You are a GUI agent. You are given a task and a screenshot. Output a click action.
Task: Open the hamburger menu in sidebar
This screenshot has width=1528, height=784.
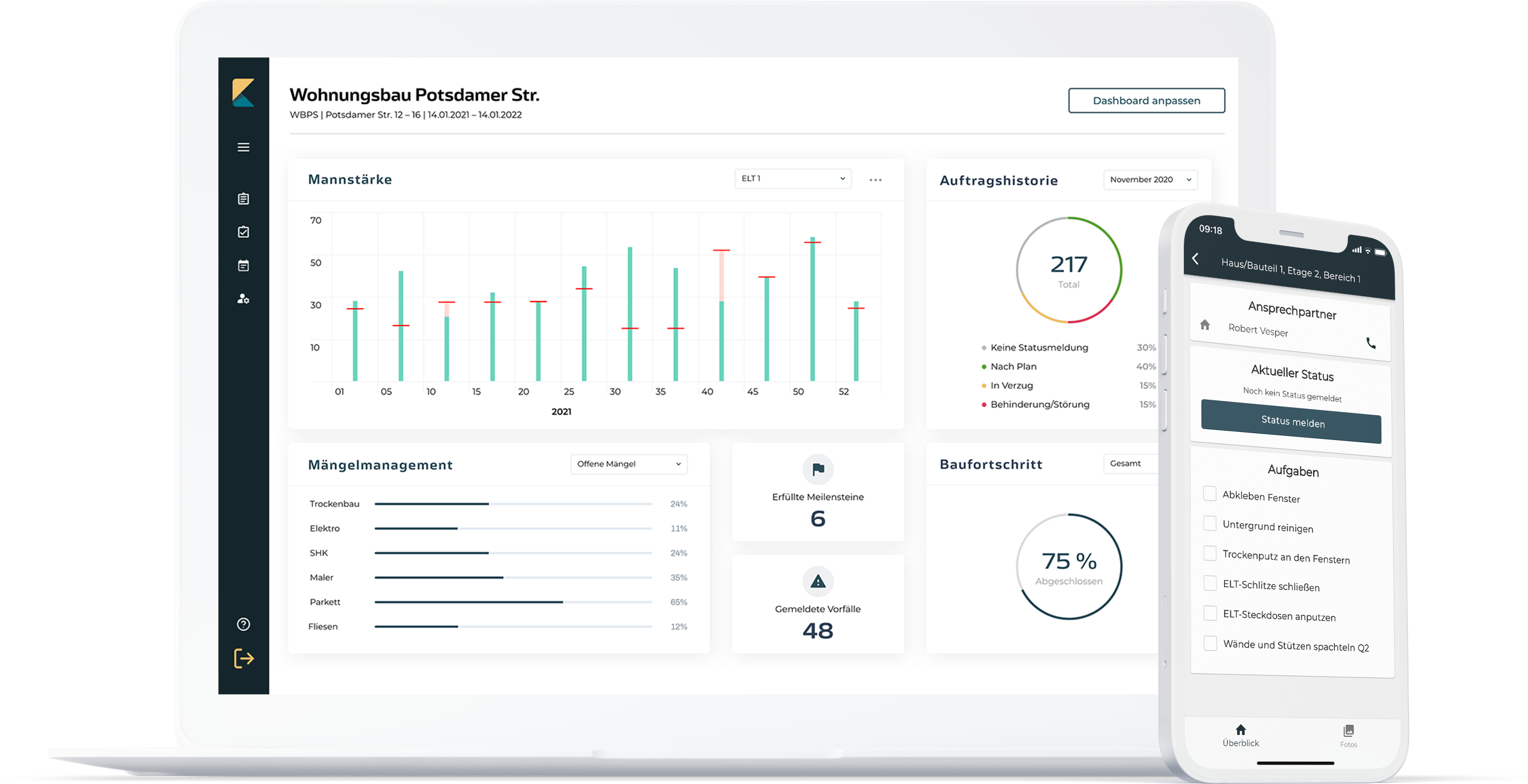pos(243,147)
